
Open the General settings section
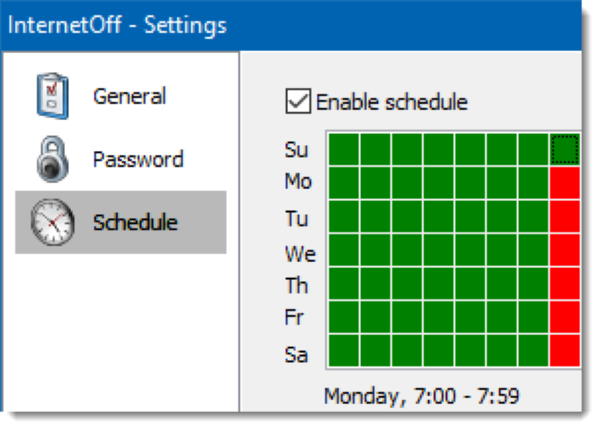[x=129, y=97]
